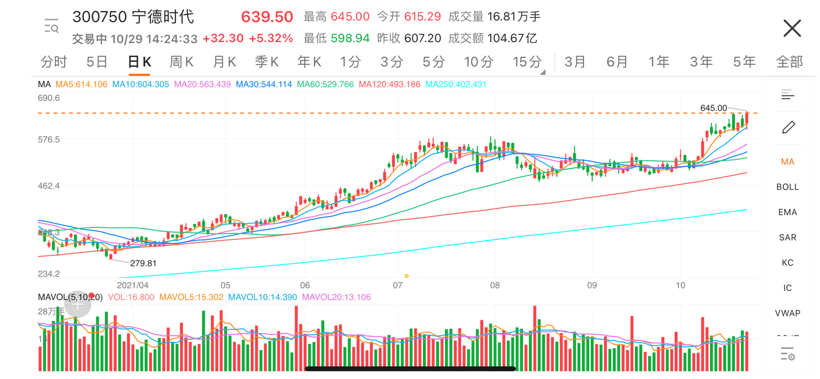Screen dimensions: 820x379
Task: Close the full-screen chart view
Action: tap(792, 28)
